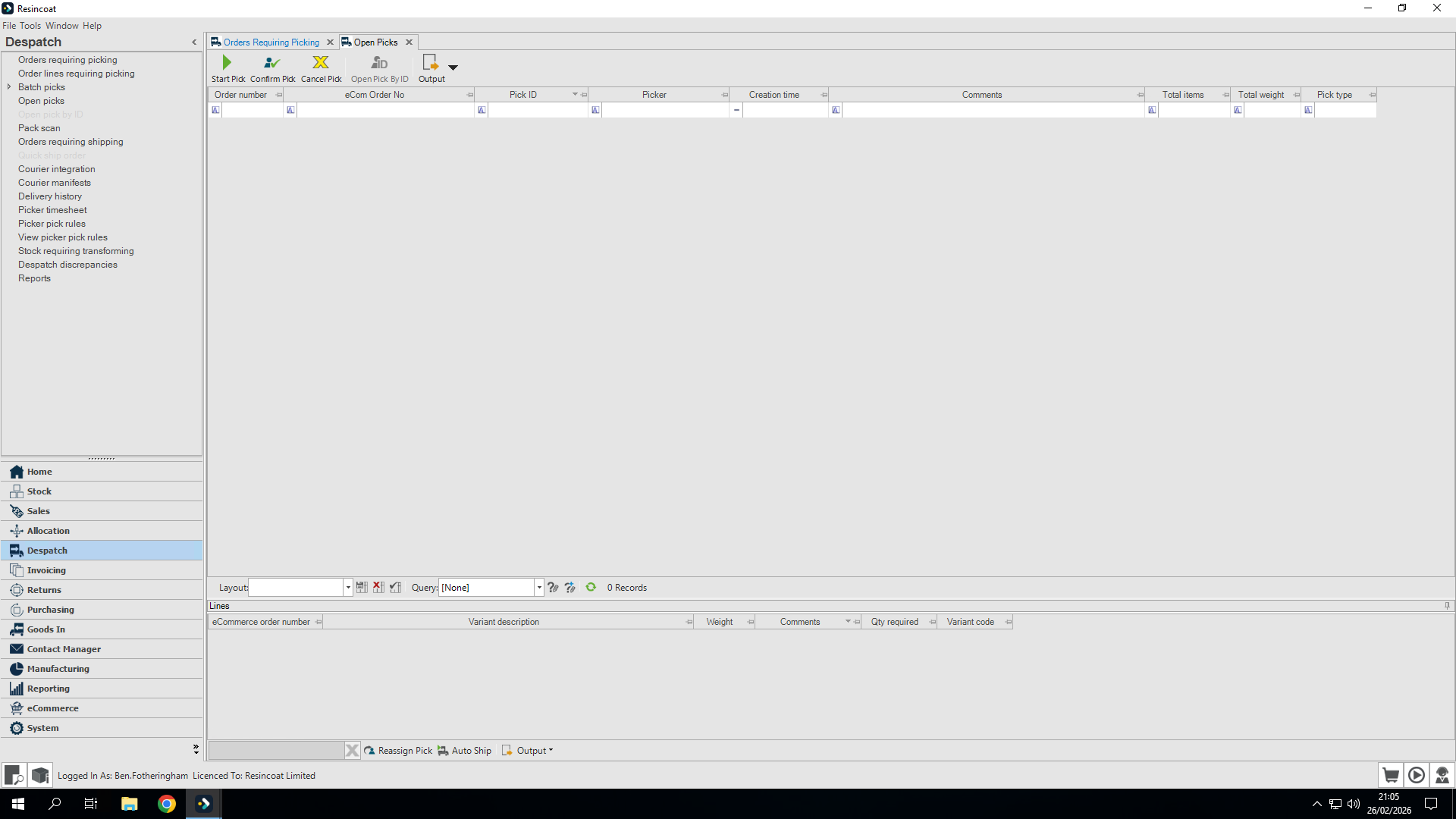Switch to Orders Requiring Picking tab
1456x819 pixels.
(x=271, y=42)
